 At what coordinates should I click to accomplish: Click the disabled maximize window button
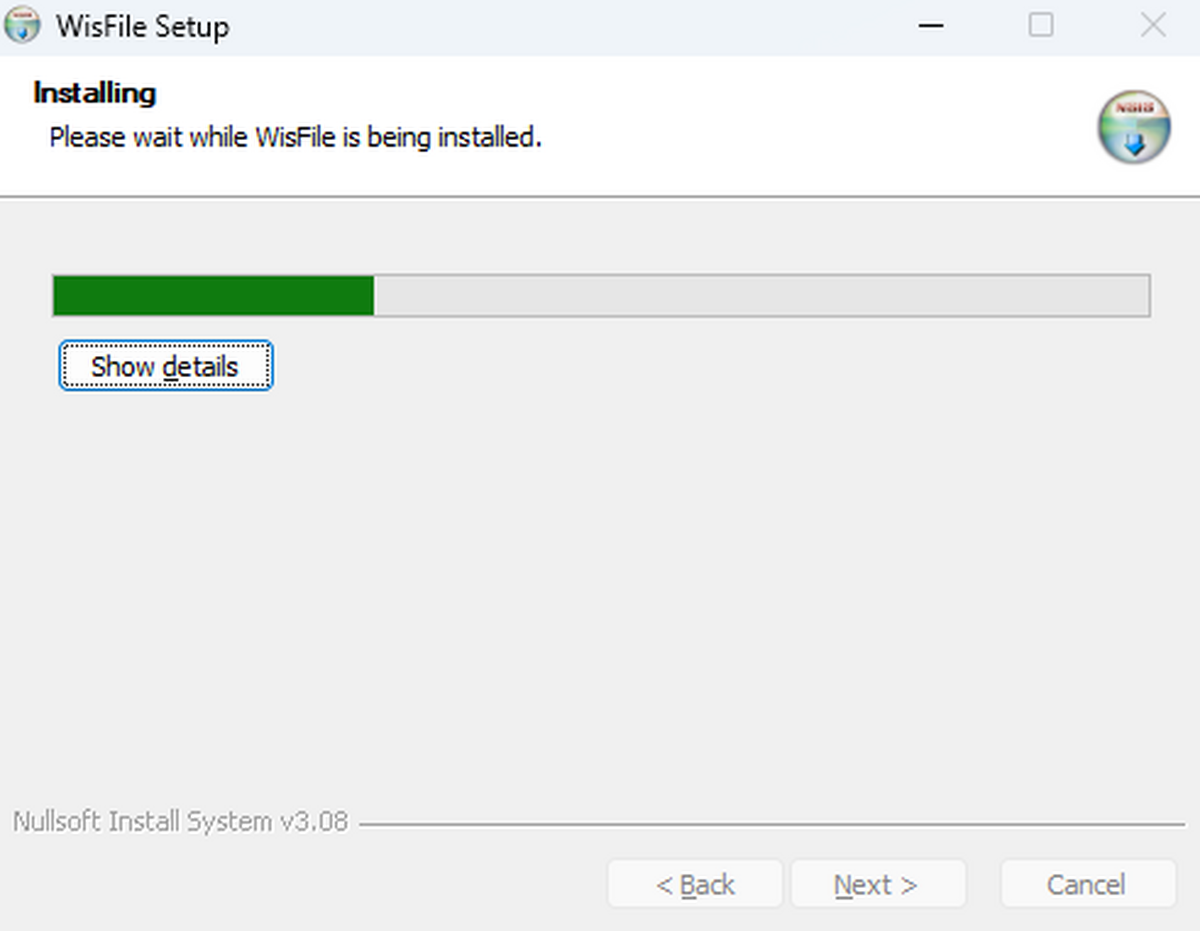[x=1041, y=26]
